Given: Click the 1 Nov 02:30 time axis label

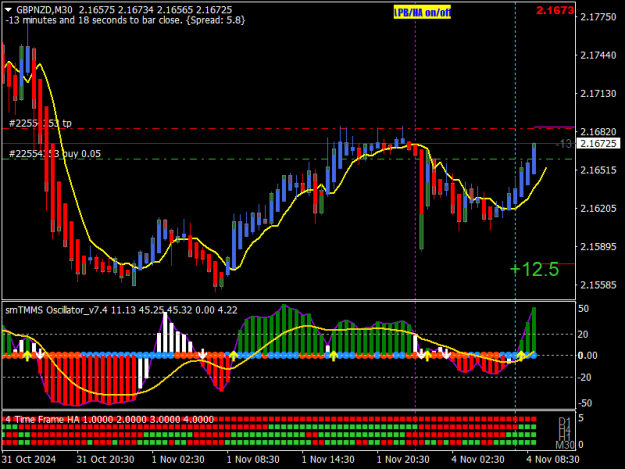Looking at the screenshot, I should click(x=178, y=459).
